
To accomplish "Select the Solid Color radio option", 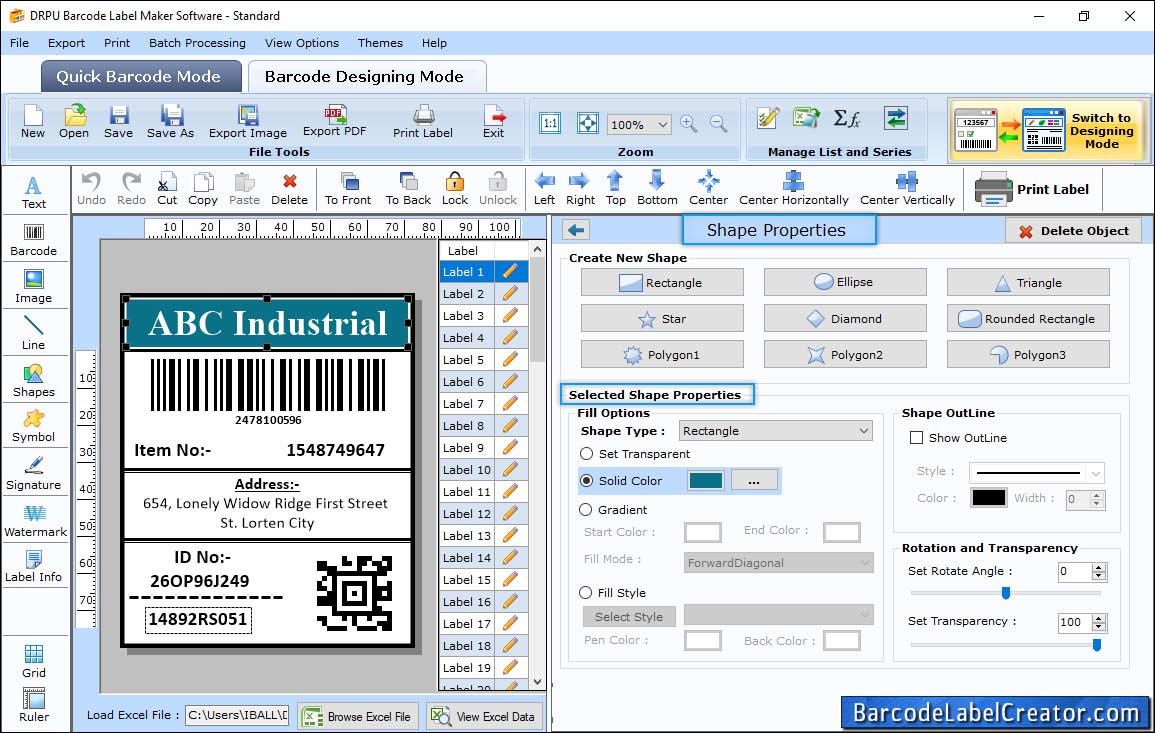I will (x=586, y=480).
